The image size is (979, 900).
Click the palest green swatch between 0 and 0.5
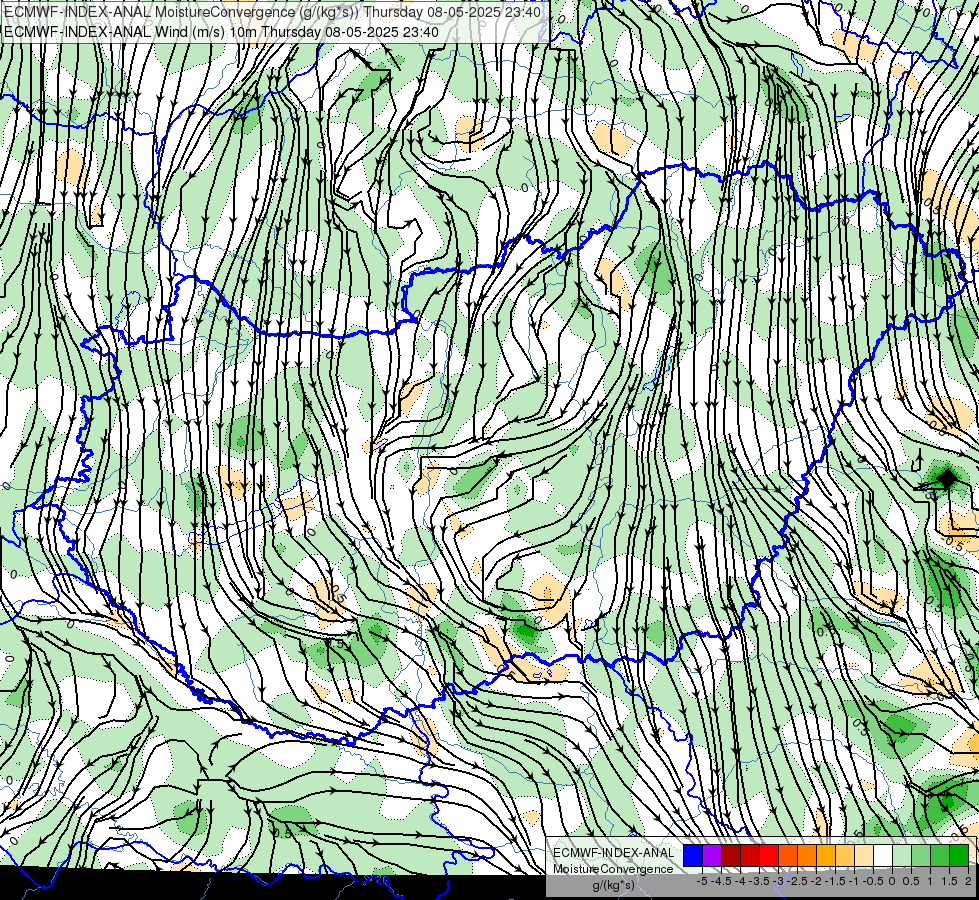coord(902,855)
